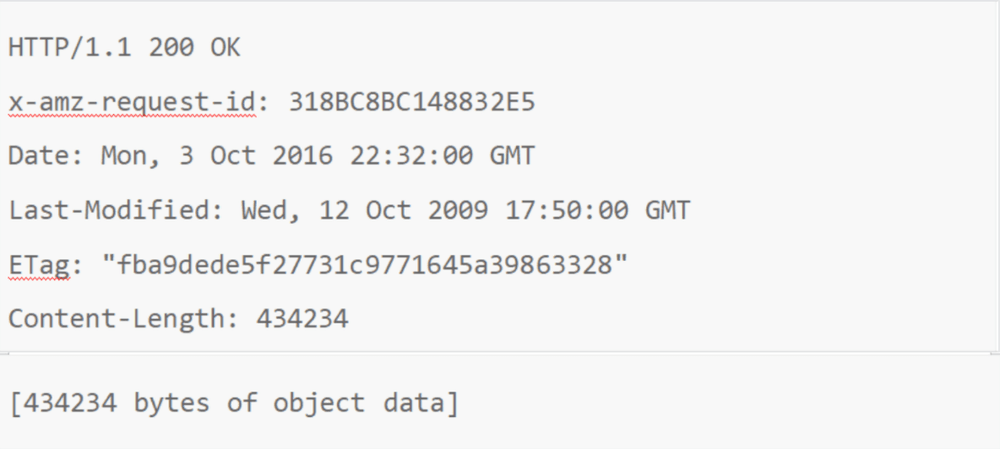Image resolution: width=1000 pixels, height=449 pixels.
Task: Click the Content-Length value 434234
Action: pyautogui.click(x=302, y=318)
